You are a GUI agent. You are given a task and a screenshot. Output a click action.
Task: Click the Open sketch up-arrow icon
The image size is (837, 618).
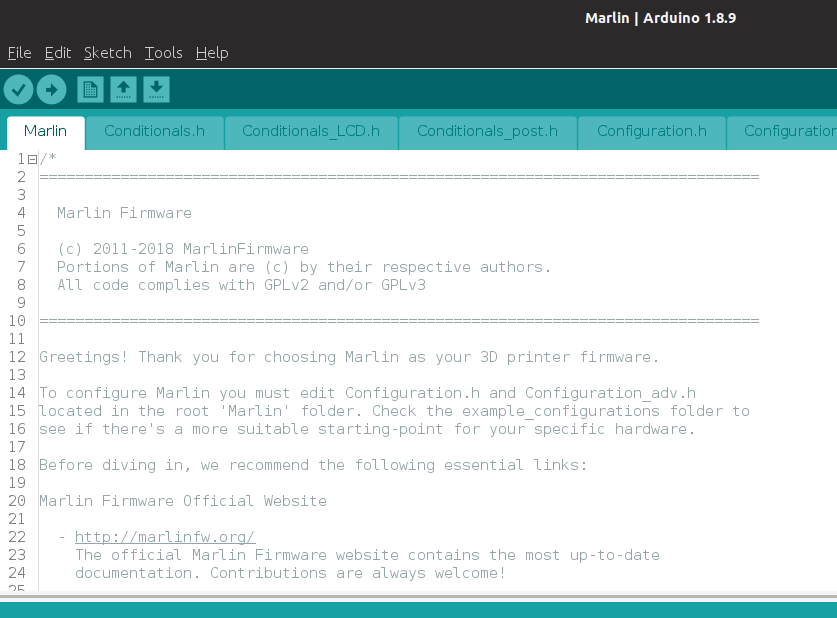tap(123, 90)
